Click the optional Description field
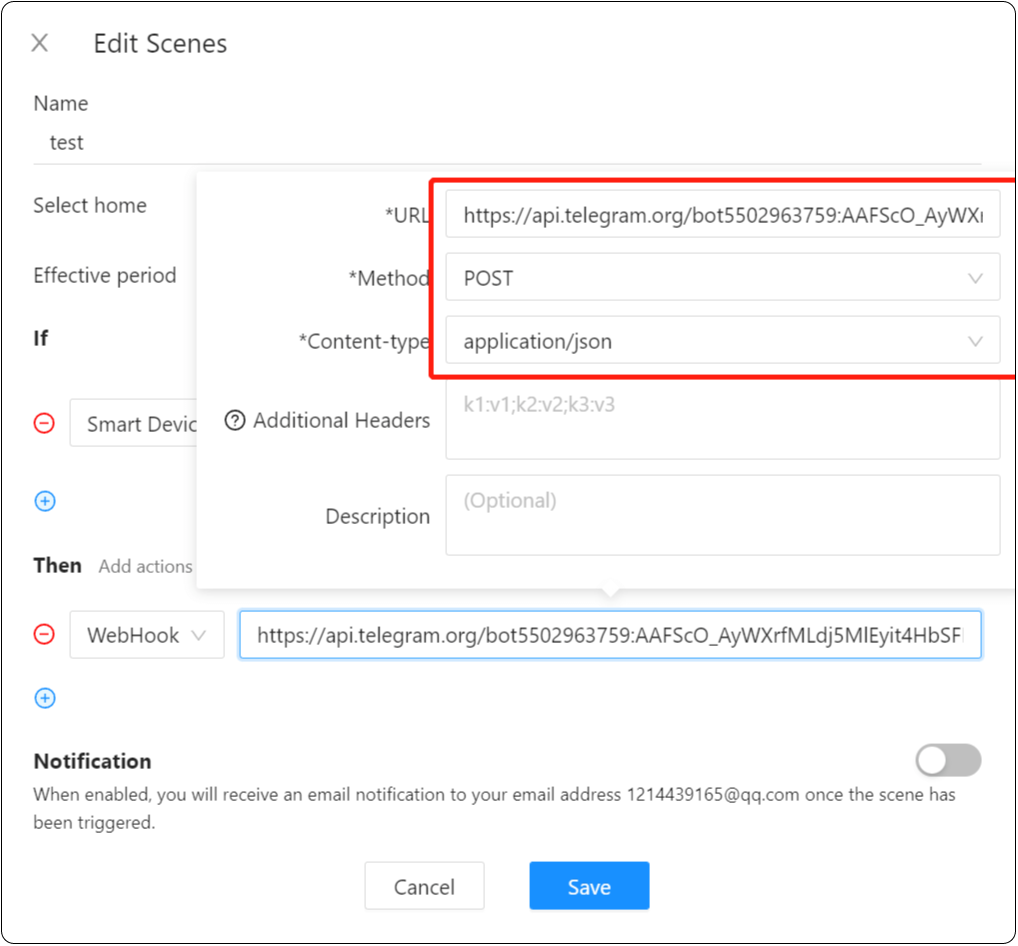 [x=722, y=515]
